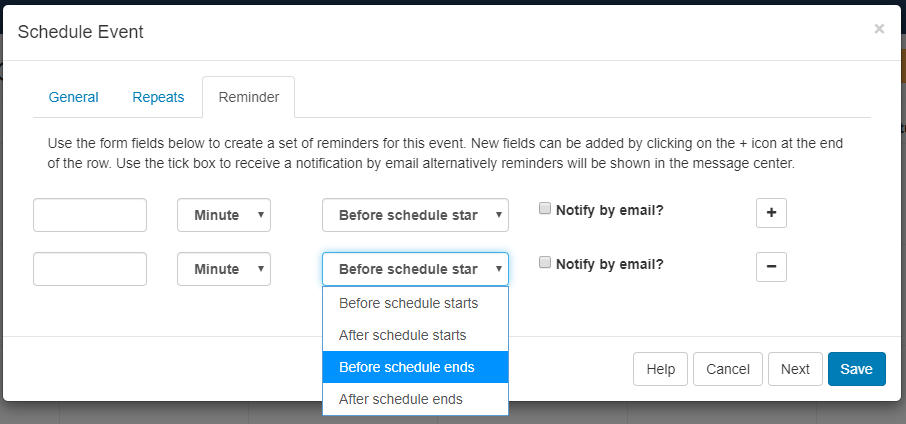Tick Notify by email in second row
This screenshot has height=424, width=906.
pyautogui.click(x=545, y=263)
